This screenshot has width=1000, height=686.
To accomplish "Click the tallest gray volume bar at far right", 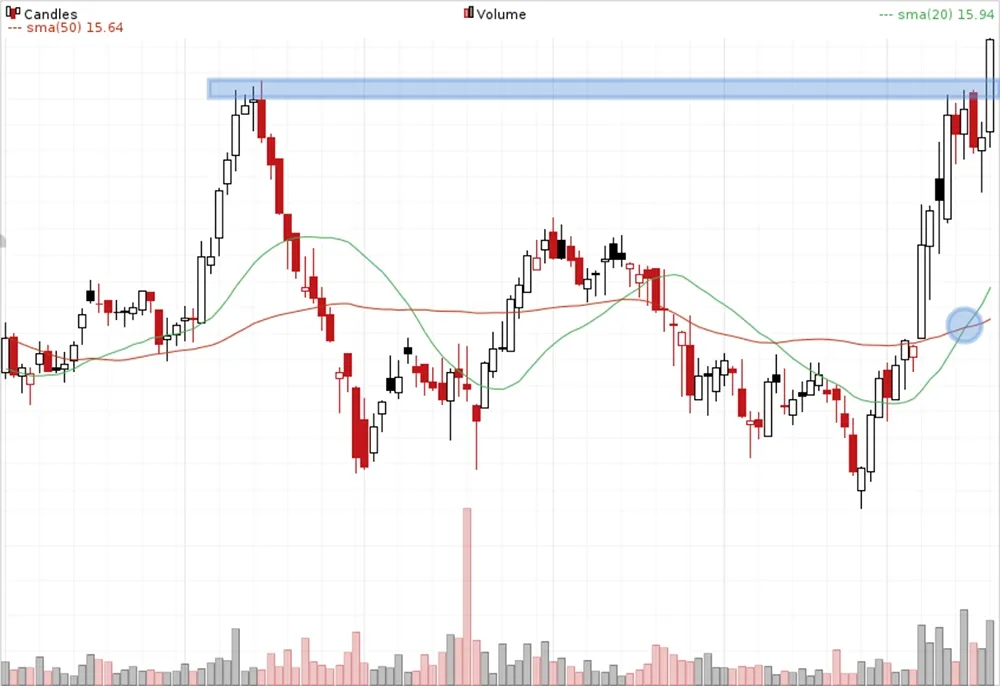I will 964,645.
